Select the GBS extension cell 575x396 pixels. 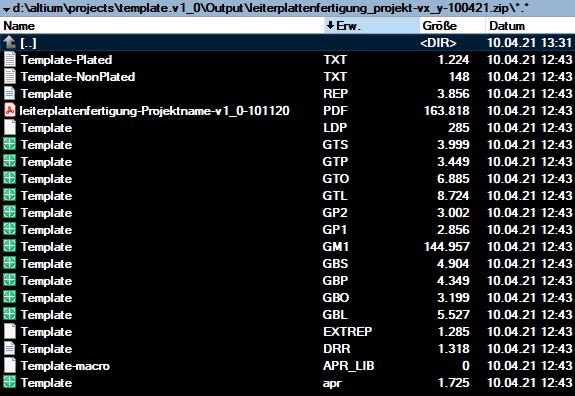click(x=335, y=263)
